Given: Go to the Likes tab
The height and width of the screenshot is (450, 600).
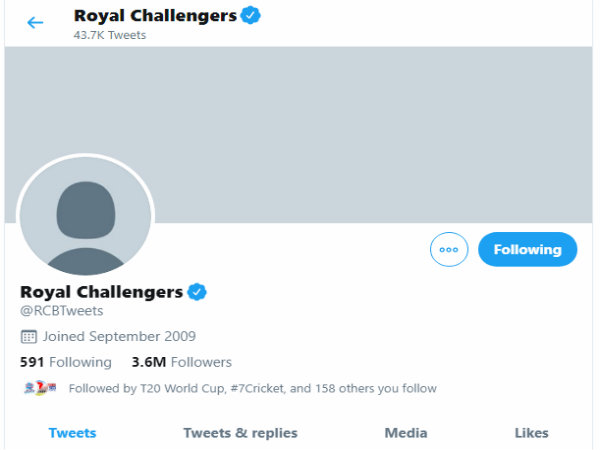Looking at the screenshot, I should (x=531, y=433).
